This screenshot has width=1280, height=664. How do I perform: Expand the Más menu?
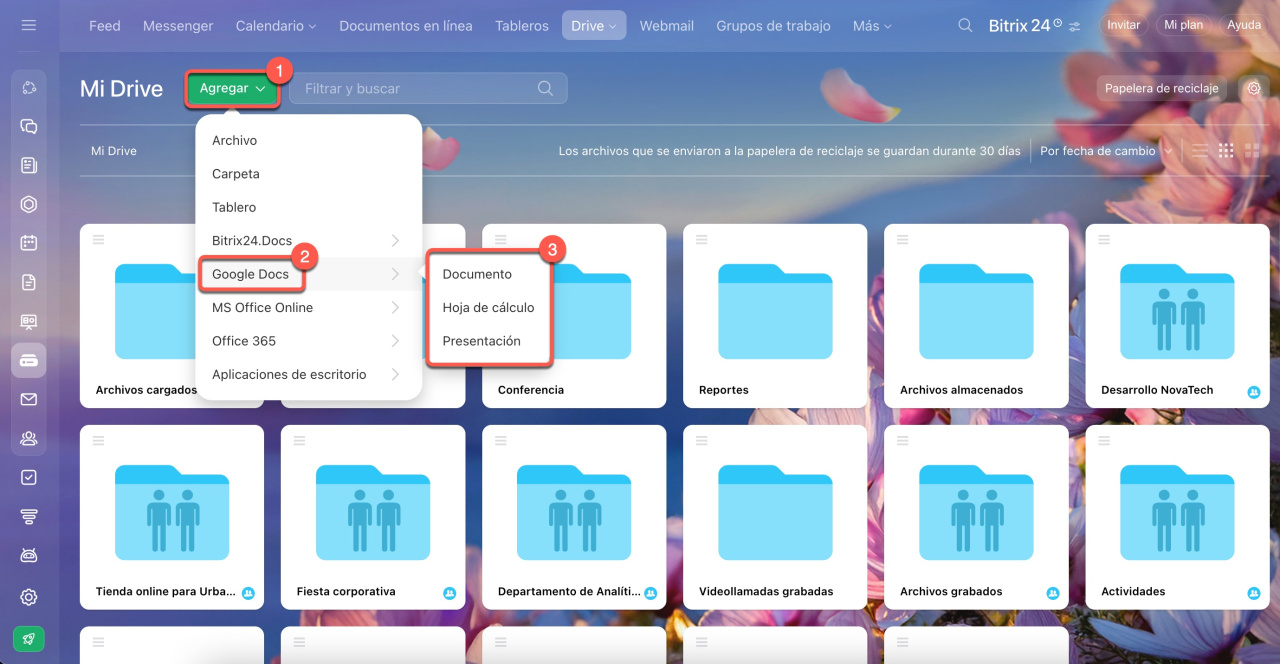tap(872, 26)
